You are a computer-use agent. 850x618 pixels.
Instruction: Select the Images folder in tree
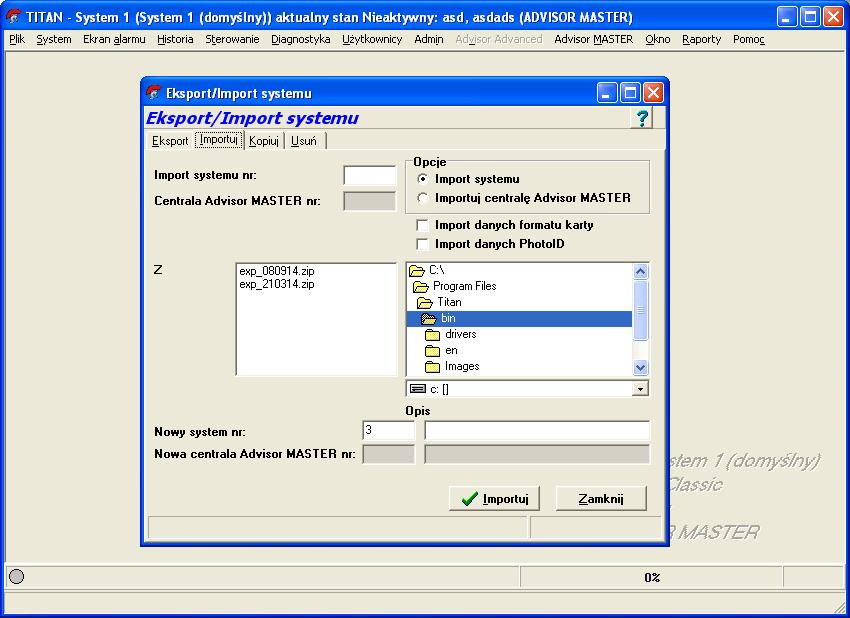coord(462,366)
